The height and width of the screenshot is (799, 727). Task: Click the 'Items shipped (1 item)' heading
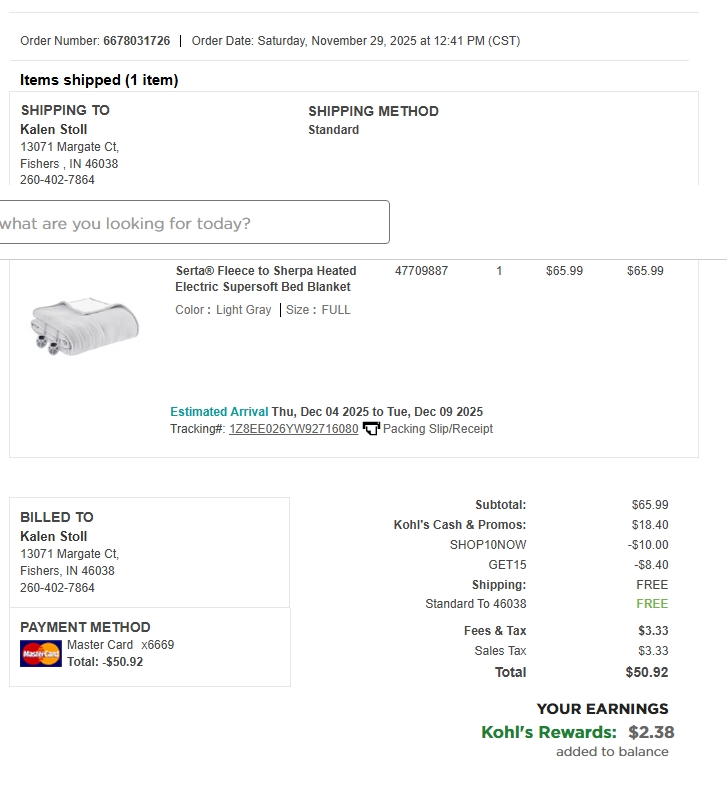[x=99, y=80]
